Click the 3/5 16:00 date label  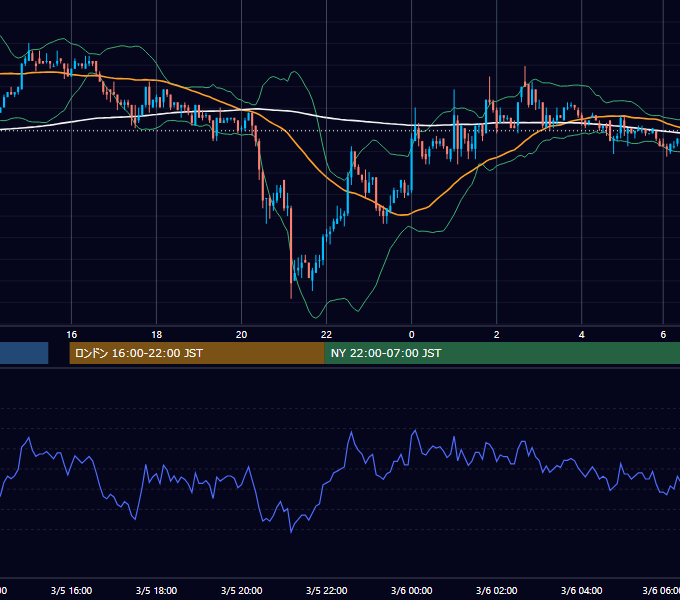(71, 590)
